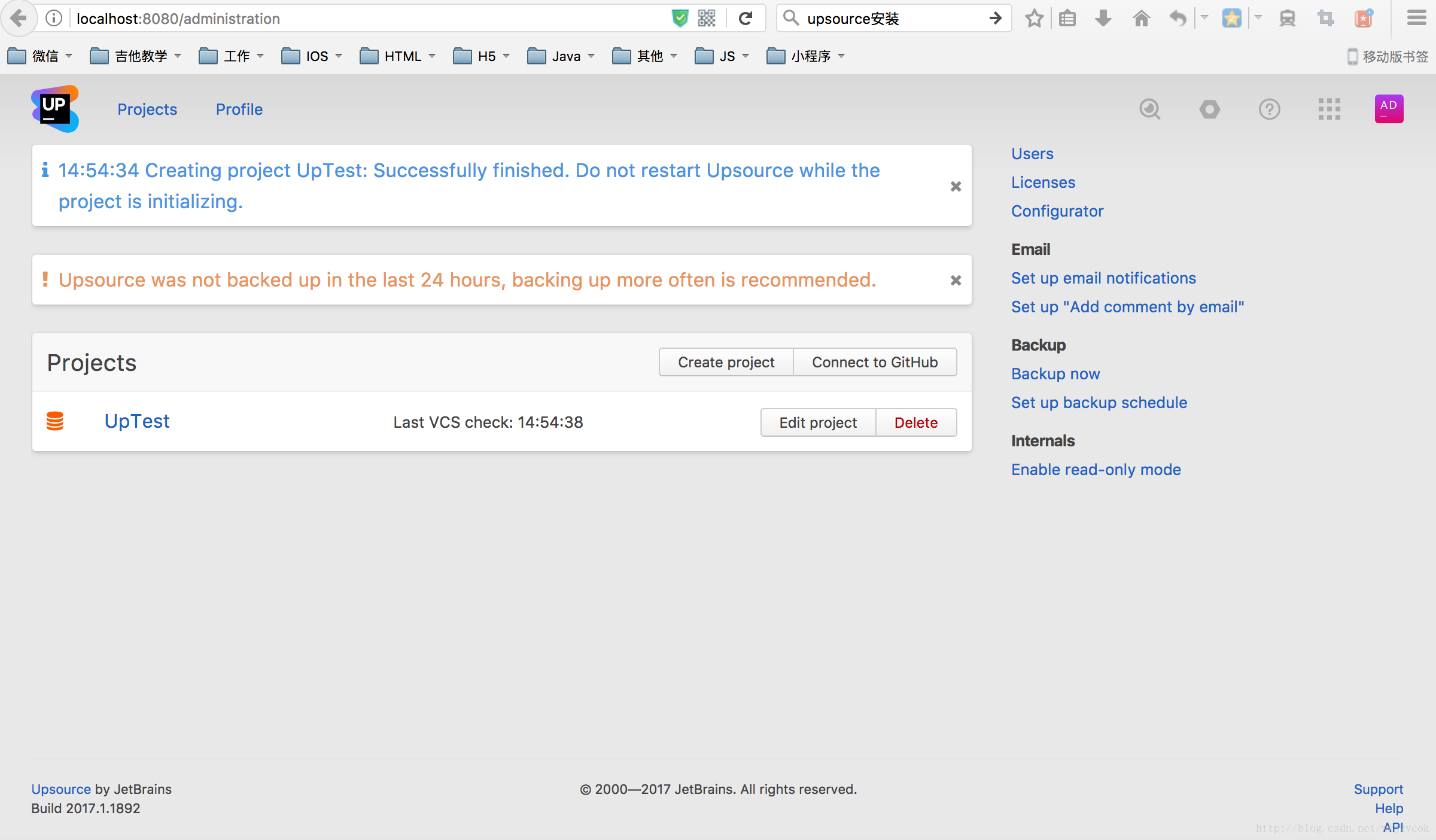Viewport: 1436px width, 840px height.
Task: Expand the 吉他教学 bookmarks folder
Action: [x=135, y=56]
